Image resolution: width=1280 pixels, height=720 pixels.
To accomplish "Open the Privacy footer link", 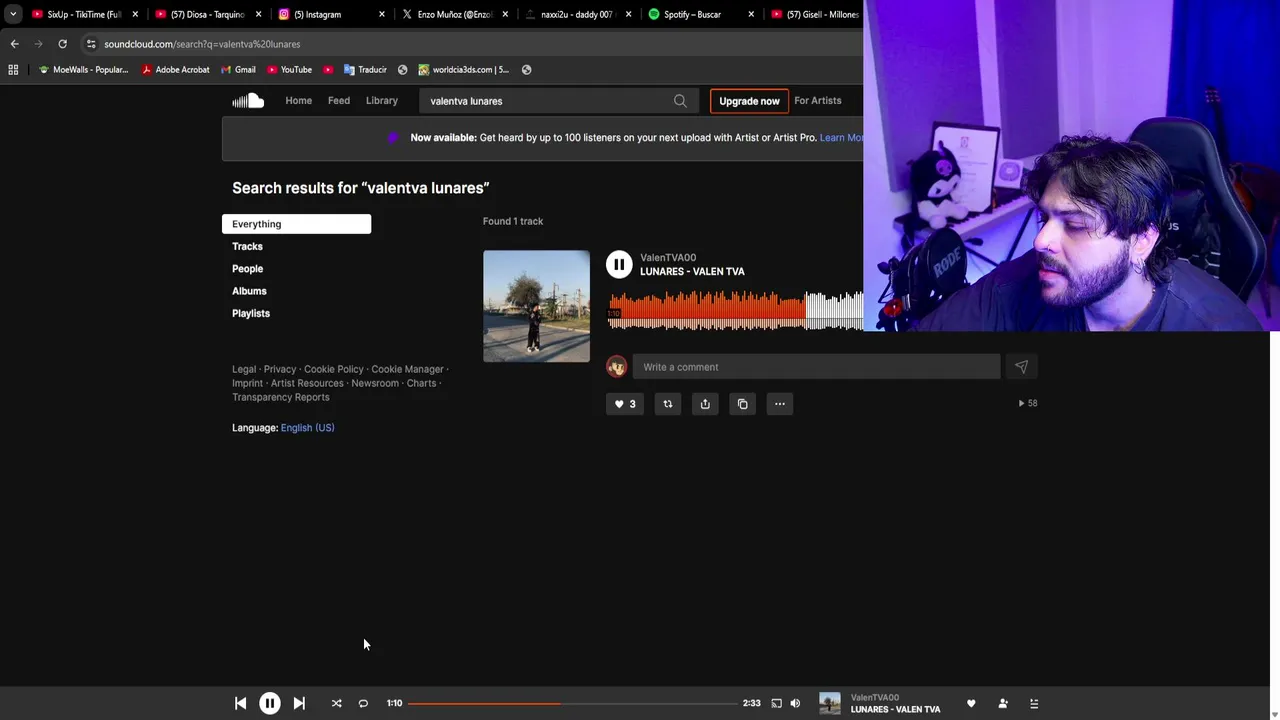I will pyautogui.click(x=280, y=369).
